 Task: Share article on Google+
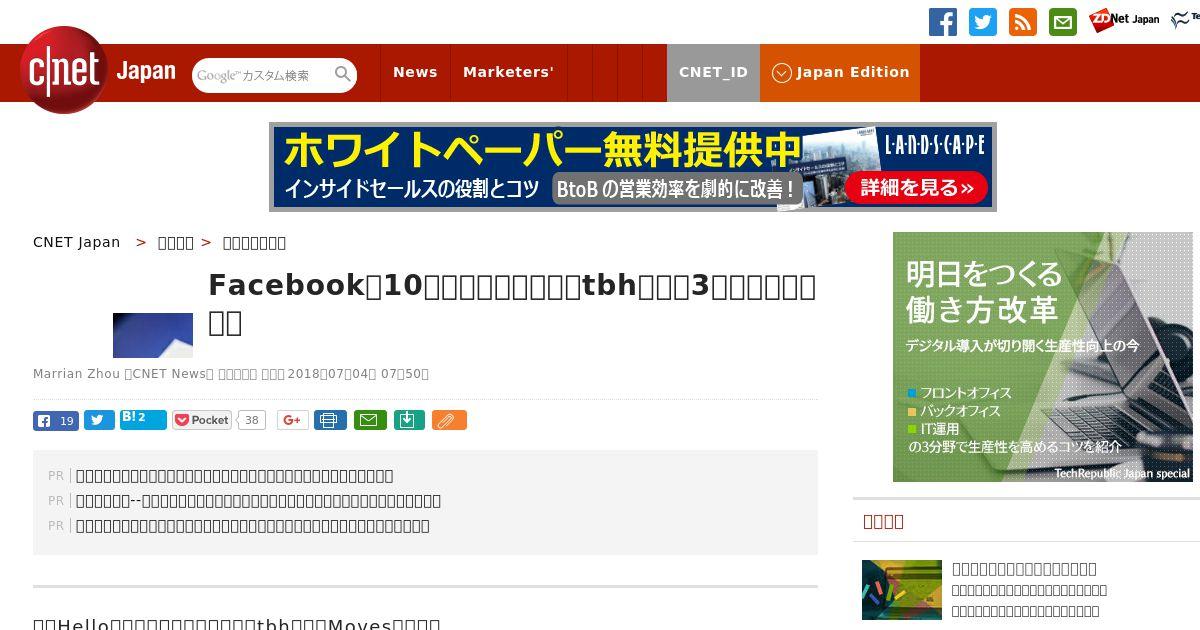[x=292, y=420]
